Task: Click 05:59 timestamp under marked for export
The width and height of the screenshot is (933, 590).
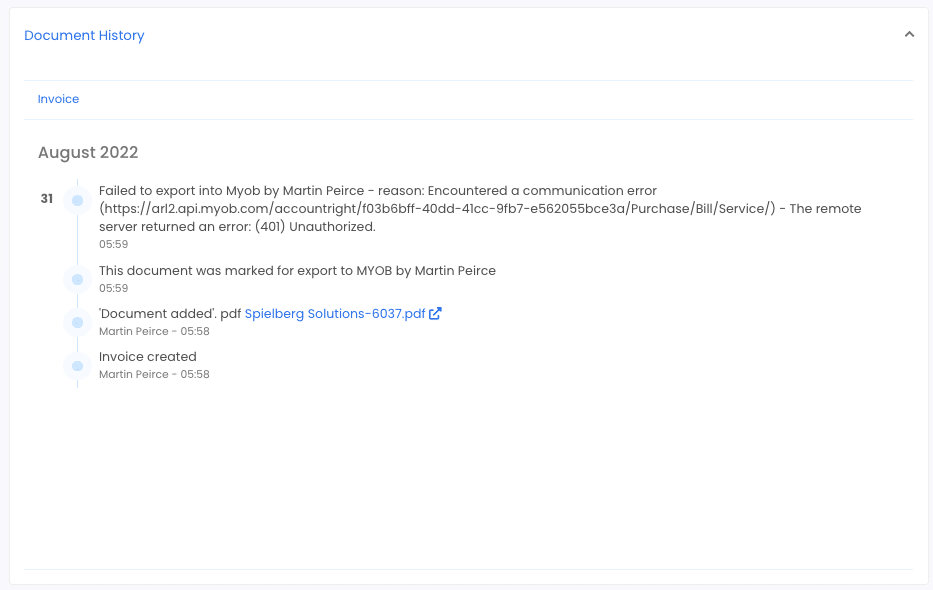Action: (x=114, y=288)
